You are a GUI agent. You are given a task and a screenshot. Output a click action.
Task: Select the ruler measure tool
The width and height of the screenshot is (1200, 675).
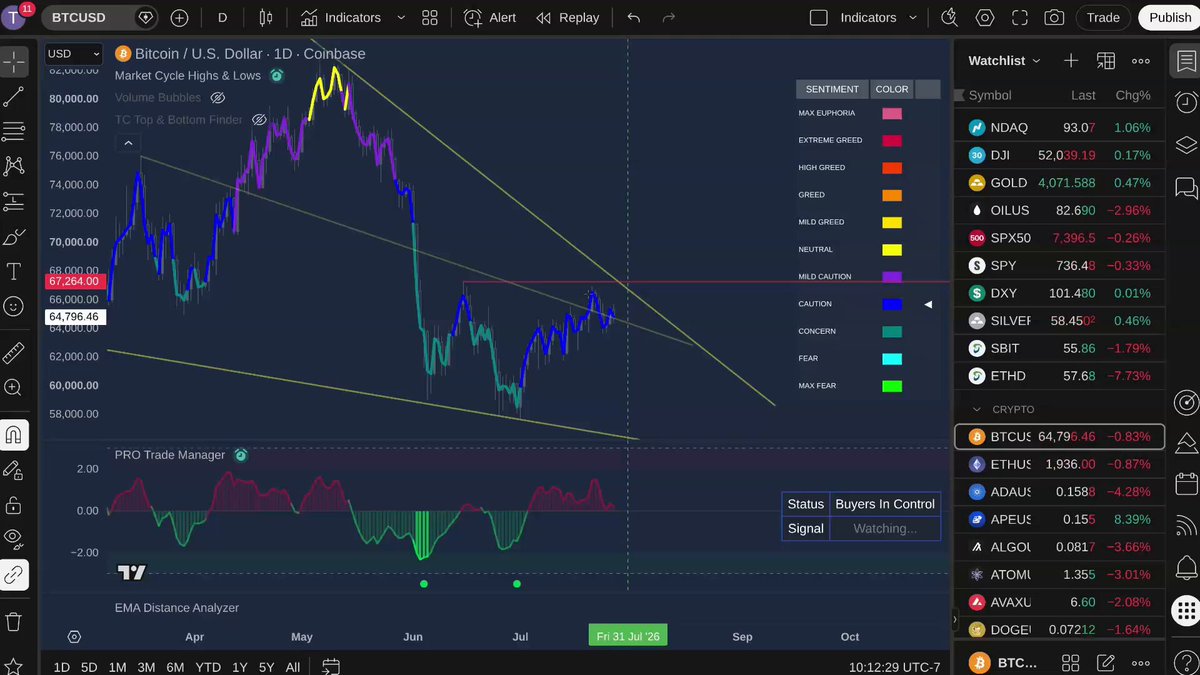(x=14, y=353)
